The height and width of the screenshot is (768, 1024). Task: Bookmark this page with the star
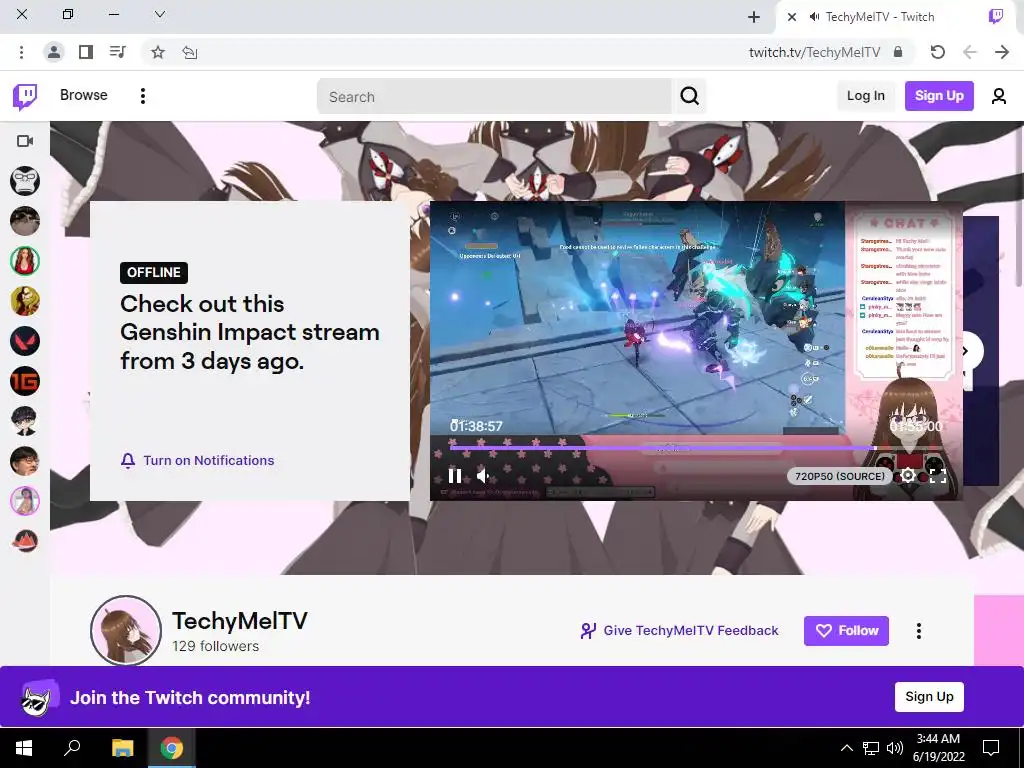point(158,52)
